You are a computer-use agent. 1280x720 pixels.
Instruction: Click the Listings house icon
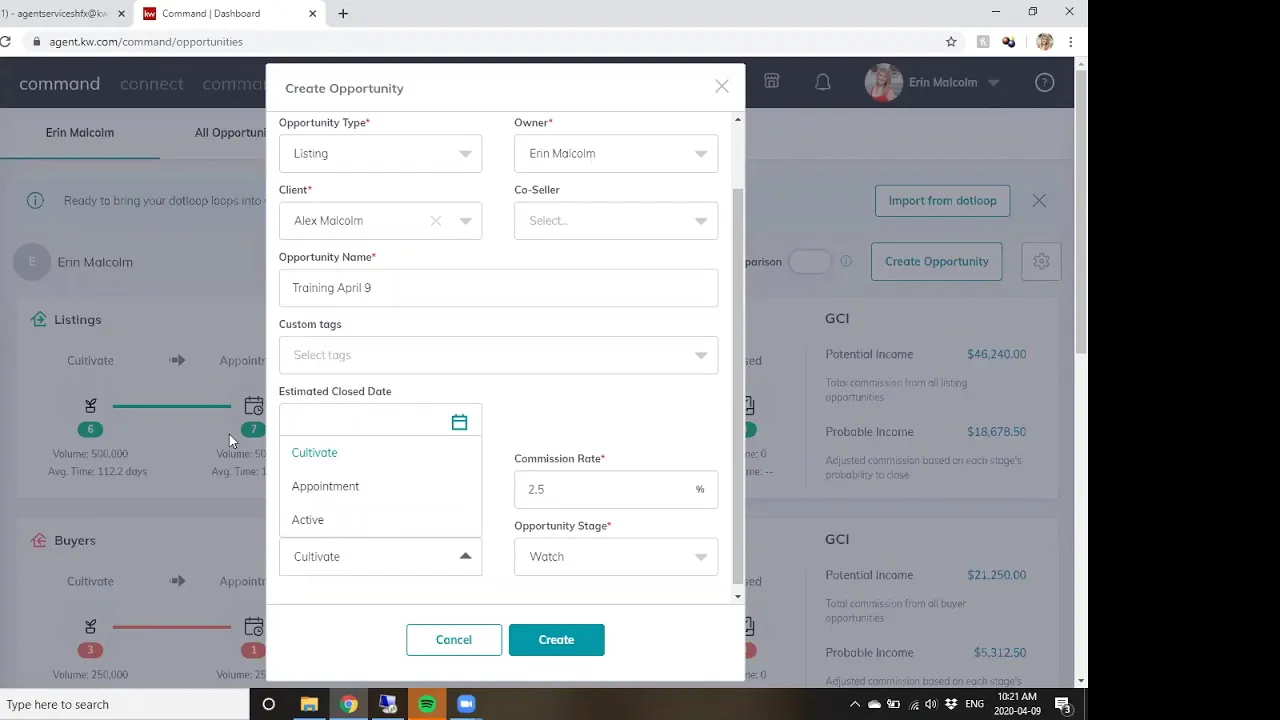38,319
